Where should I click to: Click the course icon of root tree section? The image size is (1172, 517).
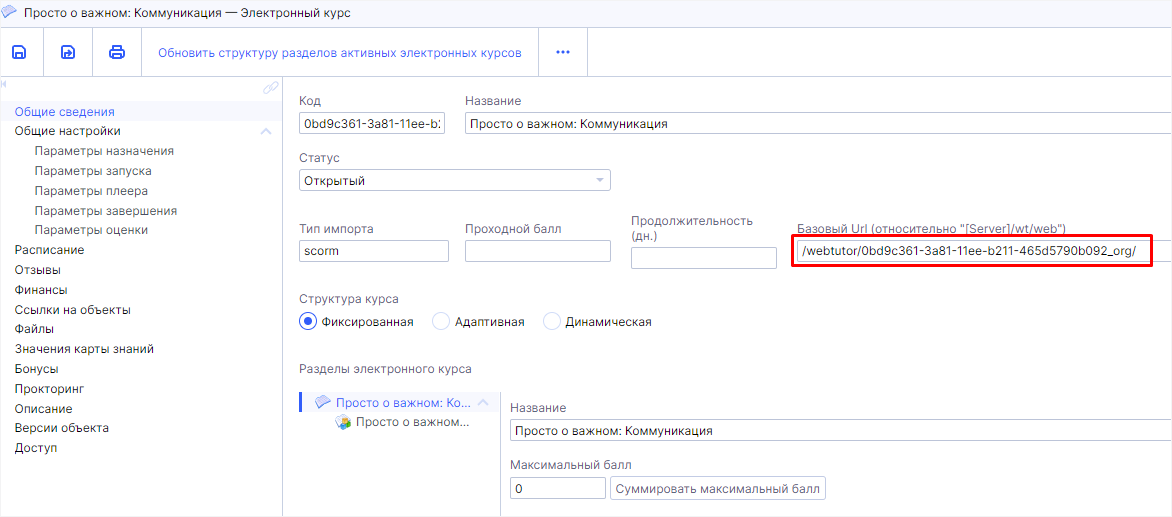[x=322, y=403]
